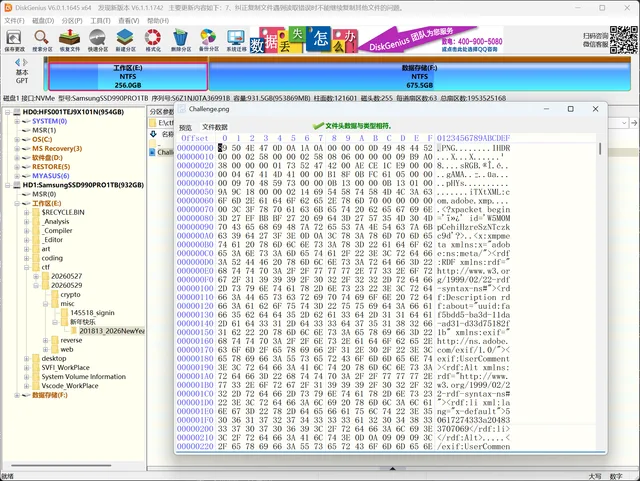Click the Backup Partition (备份分区) colorful icon

[x=208, y=38]
